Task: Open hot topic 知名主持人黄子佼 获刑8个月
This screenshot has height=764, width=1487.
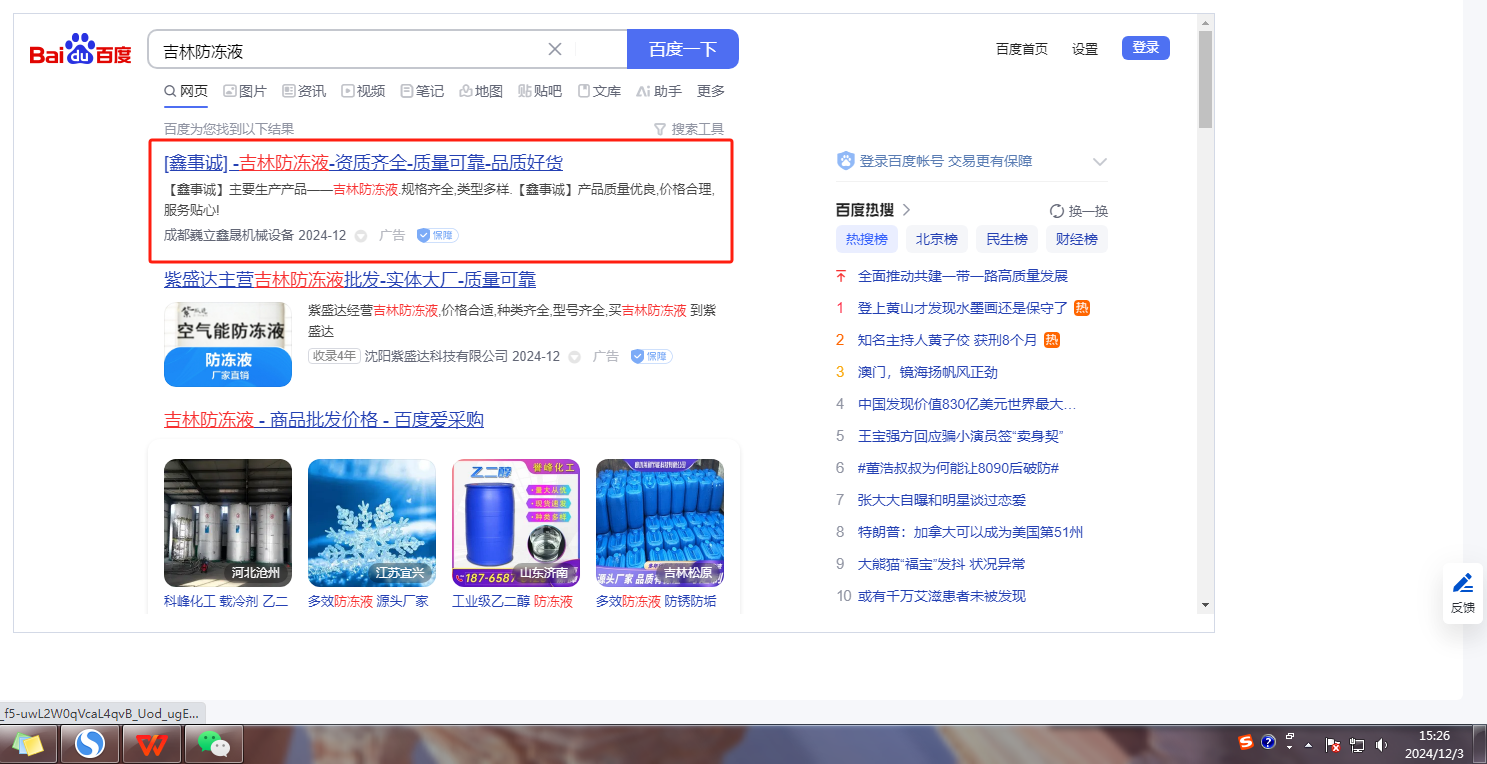Action: [x=948, y=340]
